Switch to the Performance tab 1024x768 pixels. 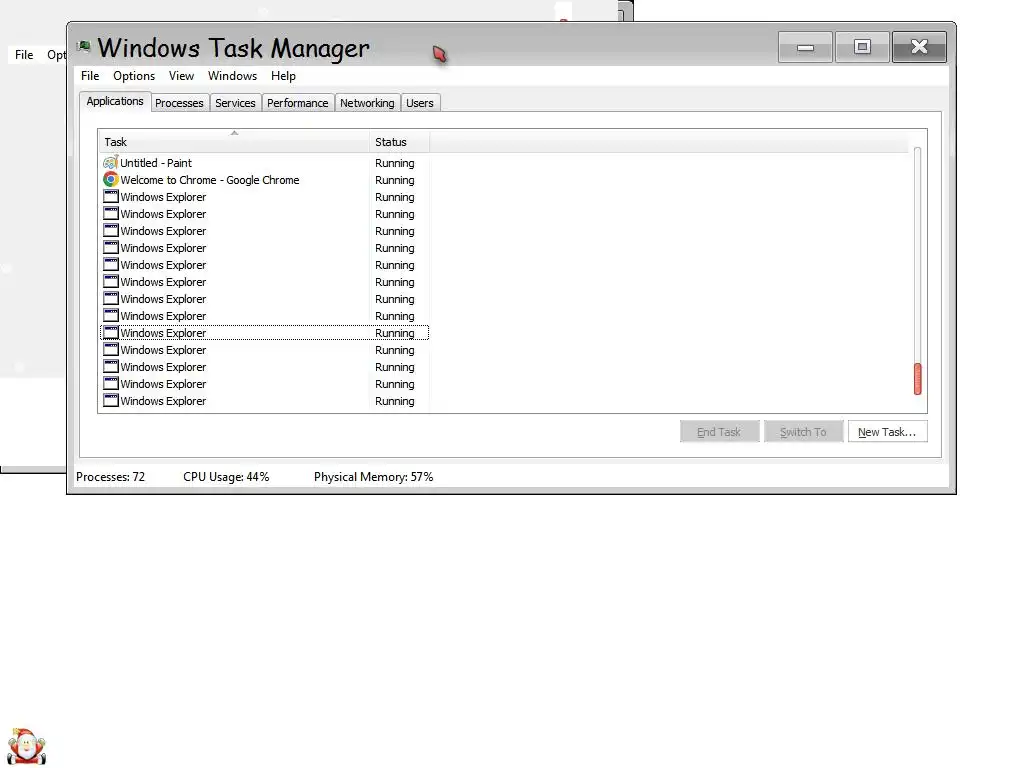(x=298, y=103)
